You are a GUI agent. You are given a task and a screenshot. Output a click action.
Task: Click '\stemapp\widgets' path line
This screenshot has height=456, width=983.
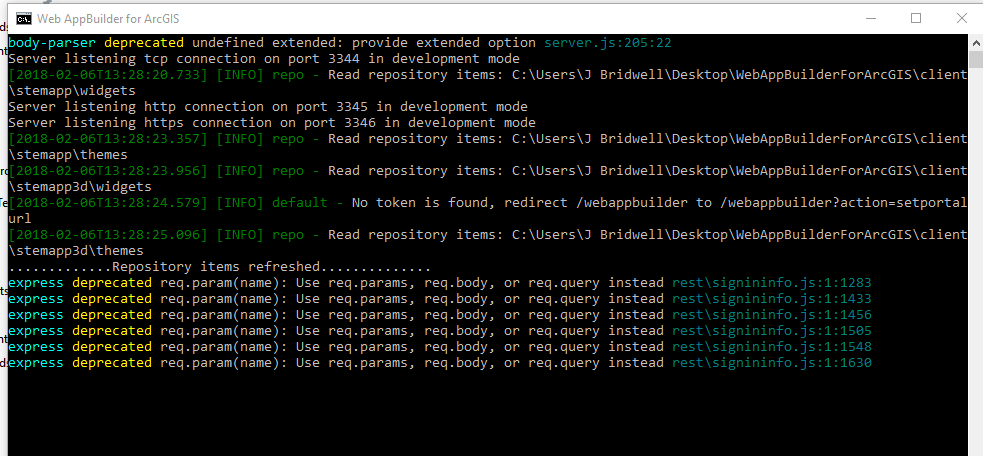72,91
